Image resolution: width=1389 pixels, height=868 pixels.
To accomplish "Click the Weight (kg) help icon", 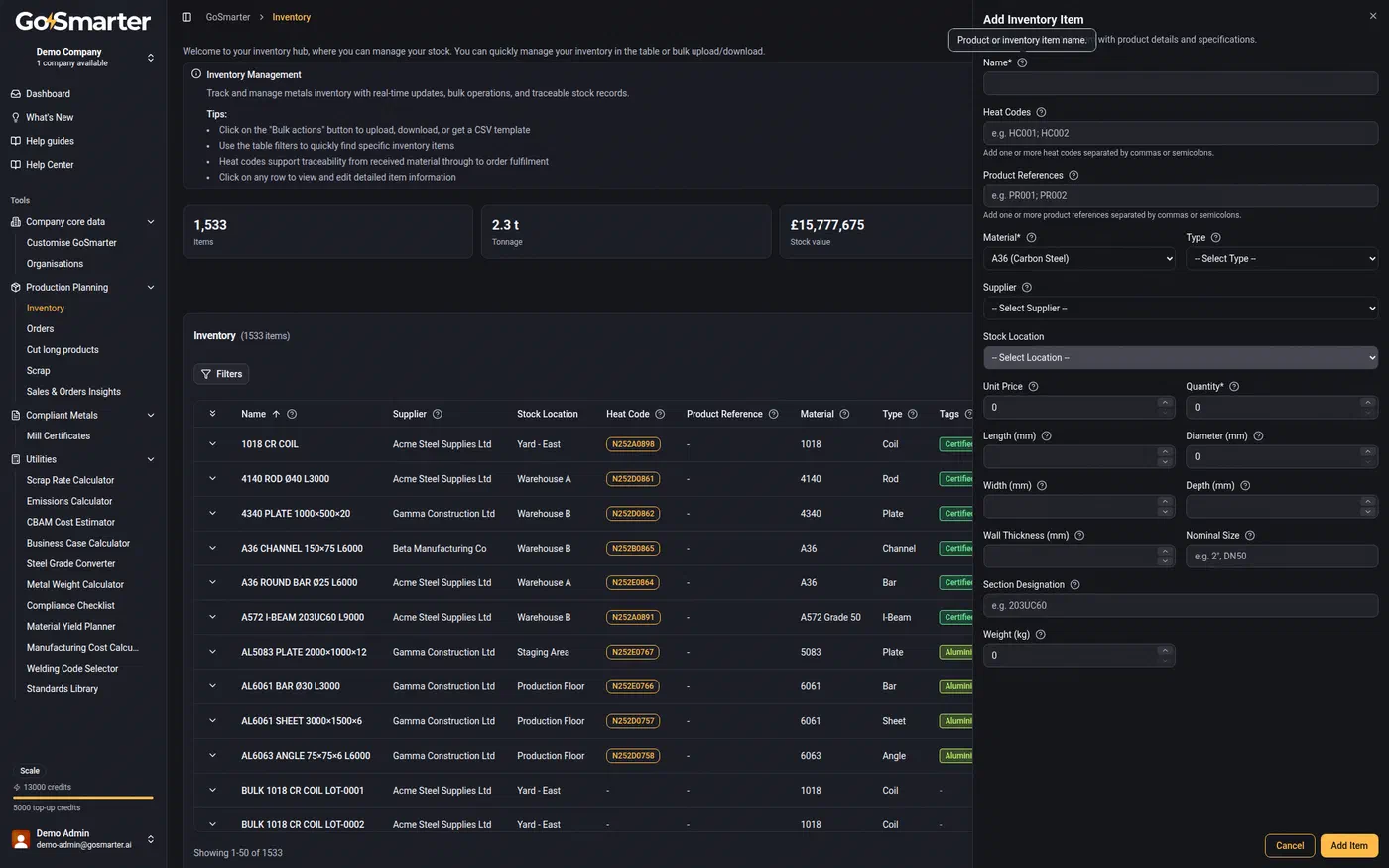I will click(x=1040, y=634).
